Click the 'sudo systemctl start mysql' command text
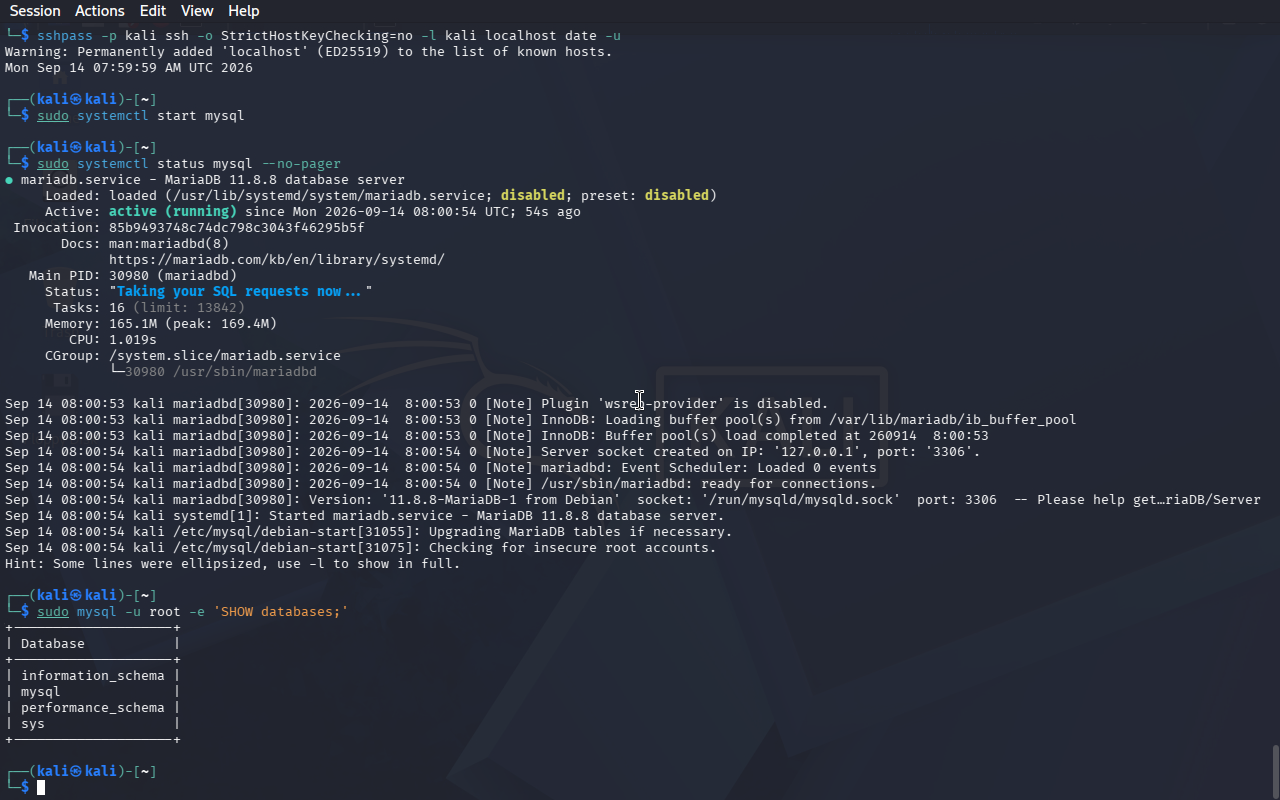1280x800 pixels. (x=141, y=115)
